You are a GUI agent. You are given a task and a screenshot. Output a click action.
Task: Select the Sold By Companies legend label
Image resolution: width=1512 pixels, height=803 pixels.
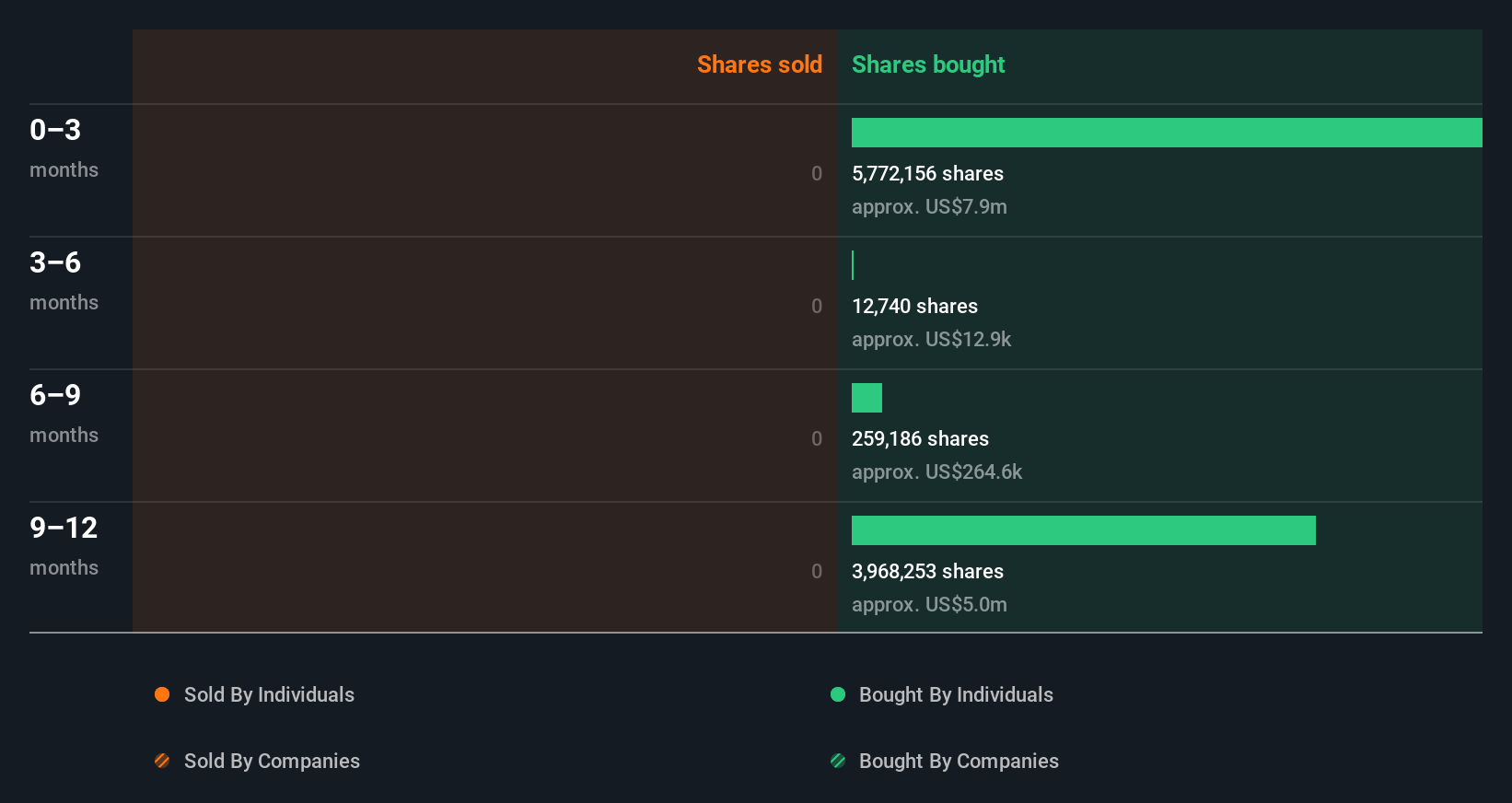[272, 762]
